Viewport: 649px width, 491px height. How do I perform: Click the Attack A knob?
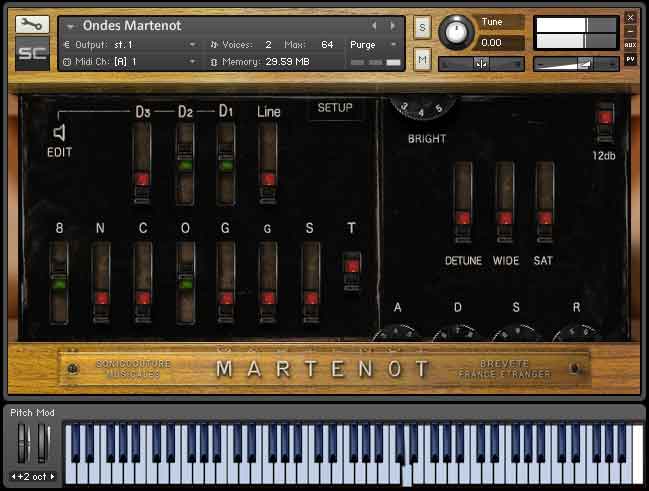click(x=397, y=333)
